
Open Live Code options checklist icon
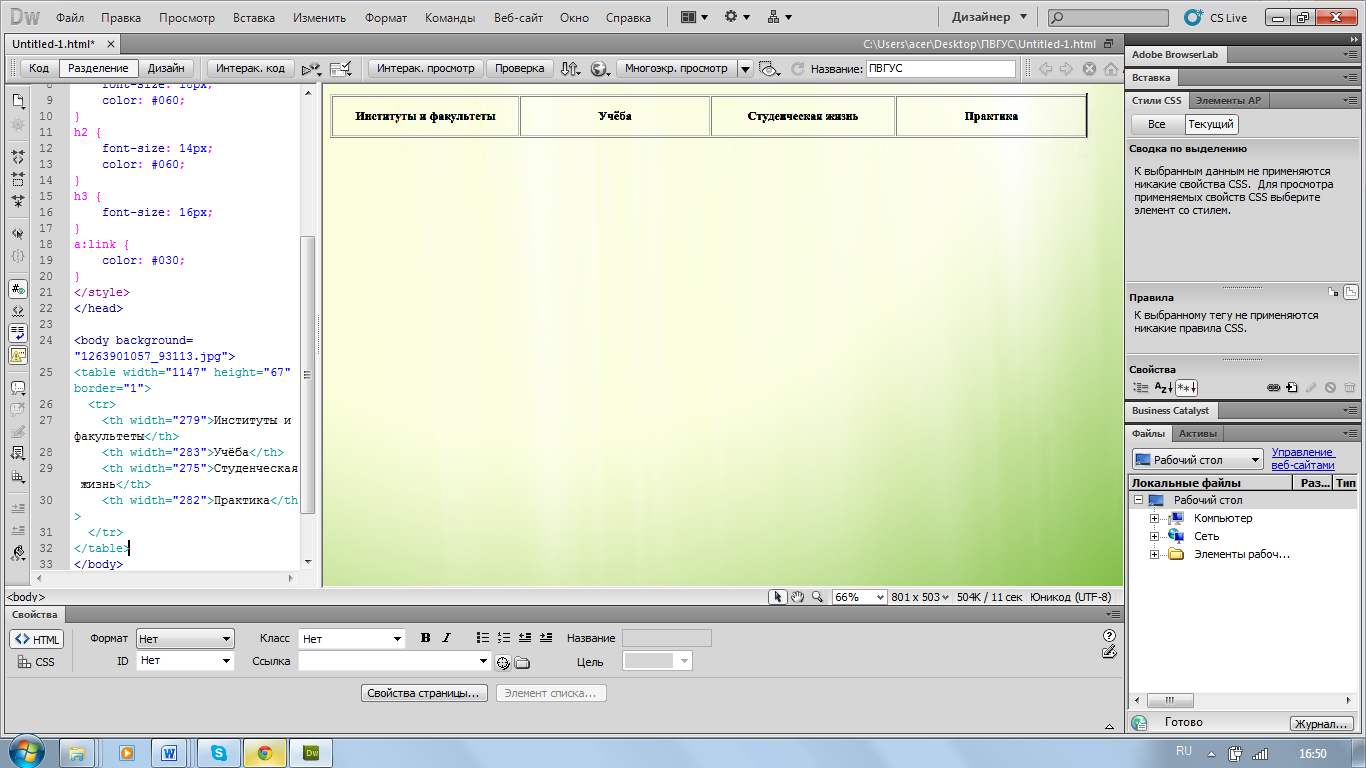[342, 69]
